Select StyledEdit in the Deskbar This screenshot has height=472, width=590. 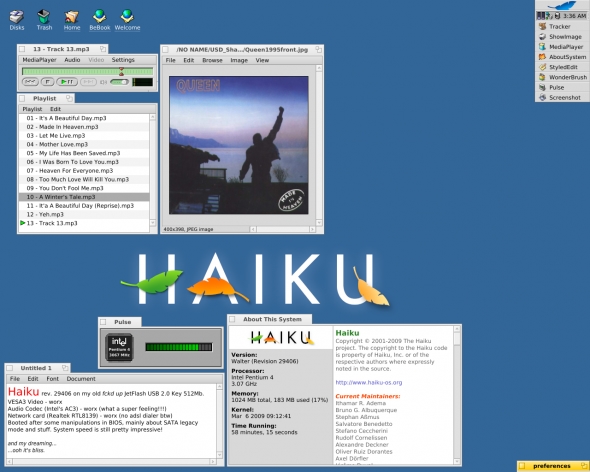(x=562, y=67)
